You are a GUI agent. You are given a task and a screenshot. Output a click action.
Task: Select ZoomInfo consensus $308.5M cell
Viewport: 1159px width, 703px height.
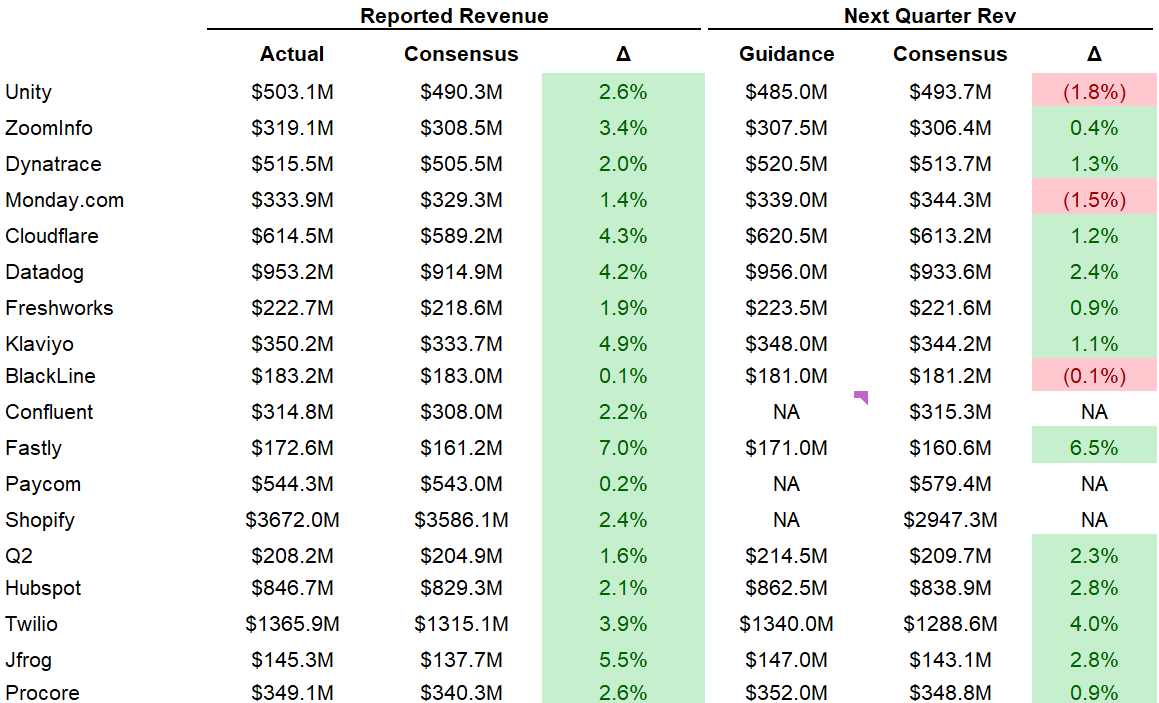(x=461, y=128)
